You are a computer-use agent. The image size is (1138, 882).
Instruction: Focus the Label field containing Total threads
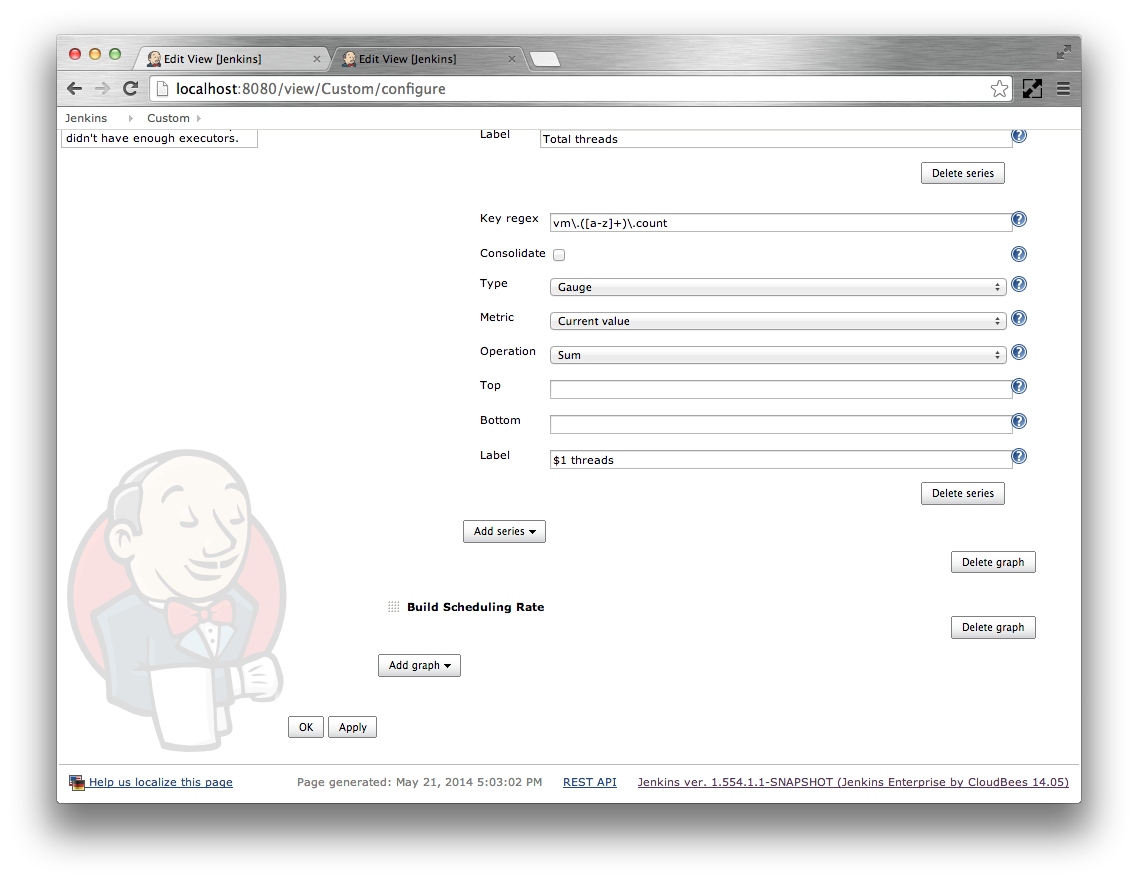[x=776, y=139]
